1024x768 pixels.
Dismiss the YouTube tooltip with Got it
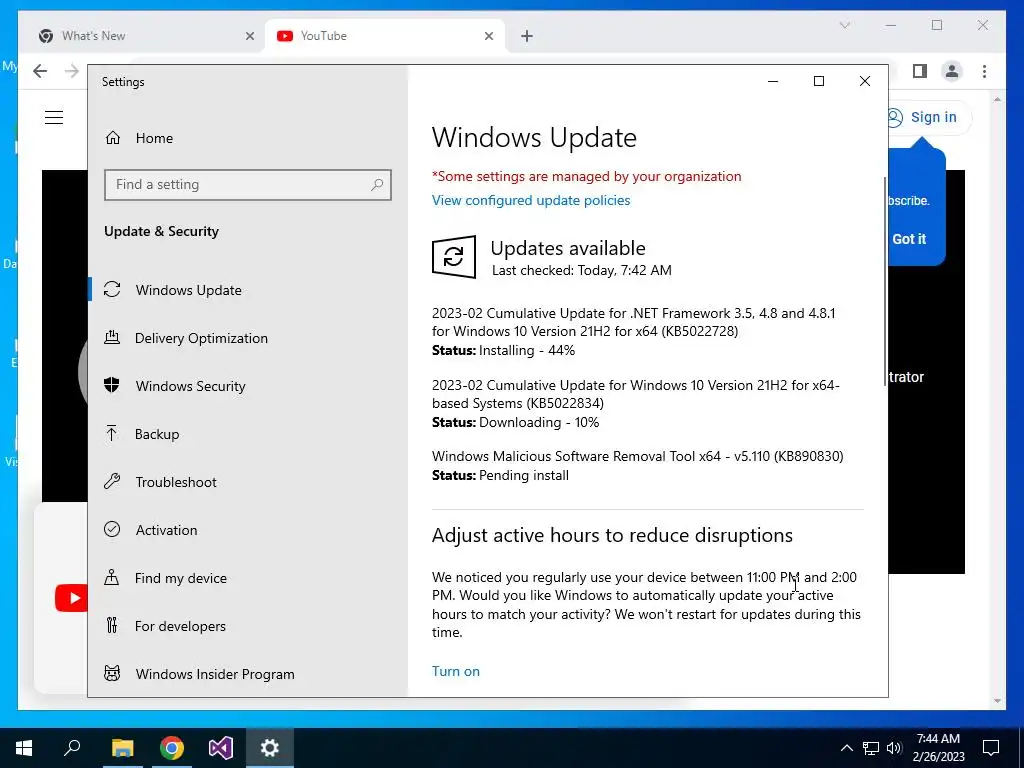point(909,239)
